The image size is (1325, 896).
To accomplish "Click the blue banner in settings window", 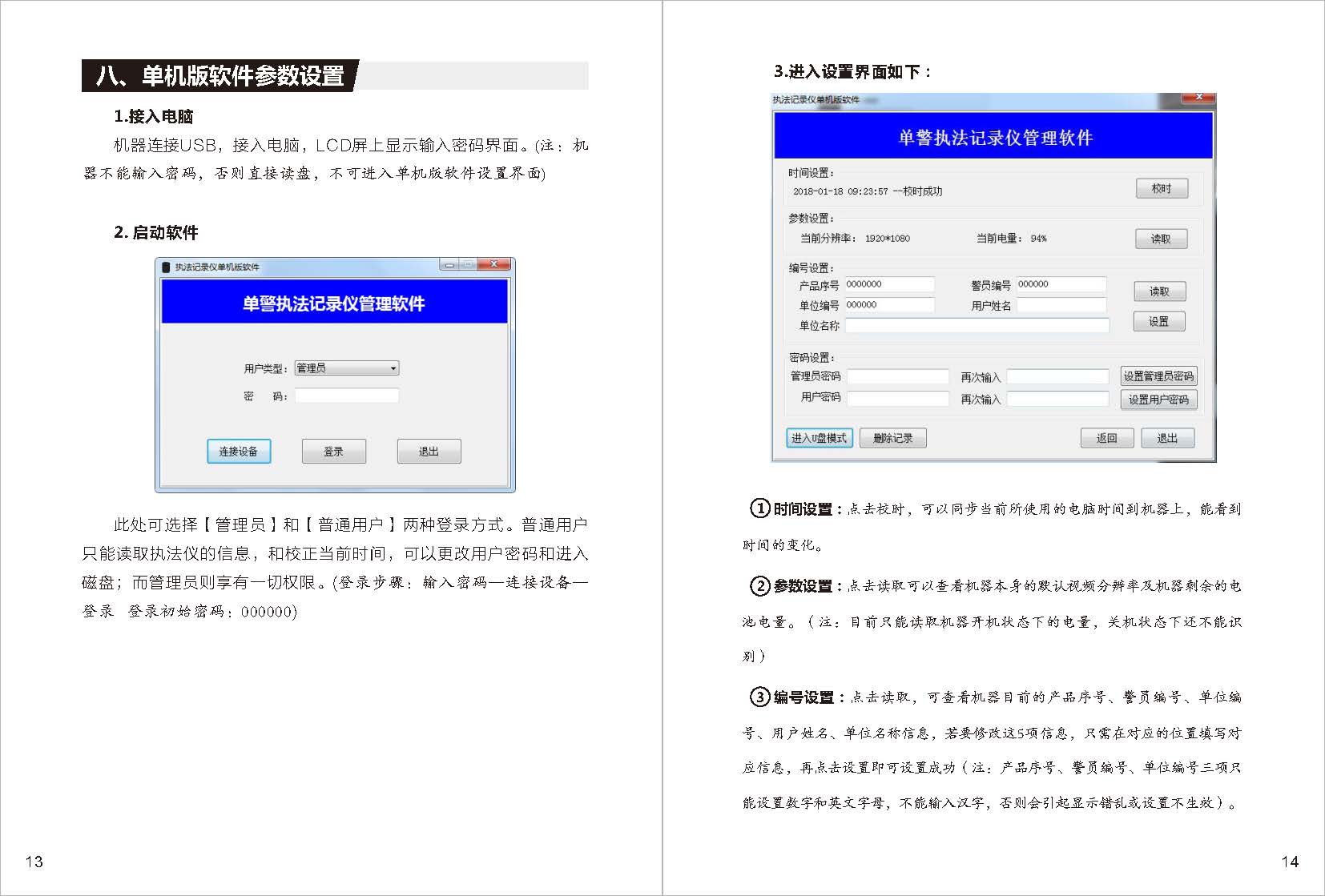I will (993, 136).
